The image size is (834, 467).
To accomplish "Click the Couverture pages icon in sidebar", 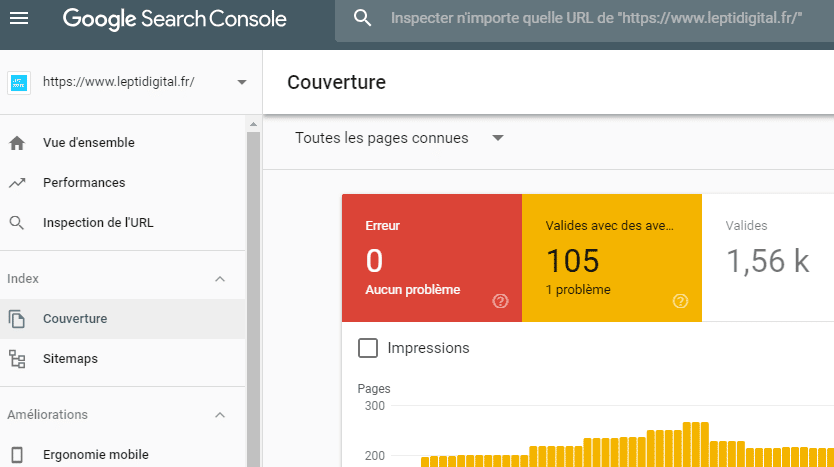I will [x=17, y=319].
